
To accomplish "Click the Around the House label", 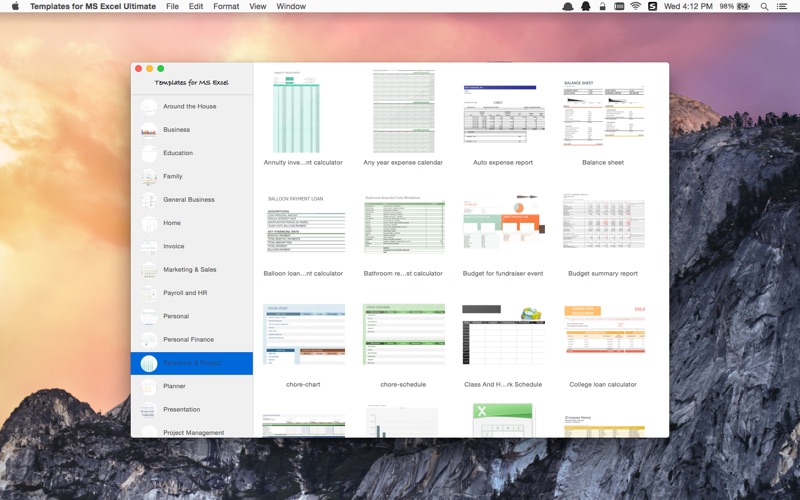I will pyautogui.click(x=190, y=107).
